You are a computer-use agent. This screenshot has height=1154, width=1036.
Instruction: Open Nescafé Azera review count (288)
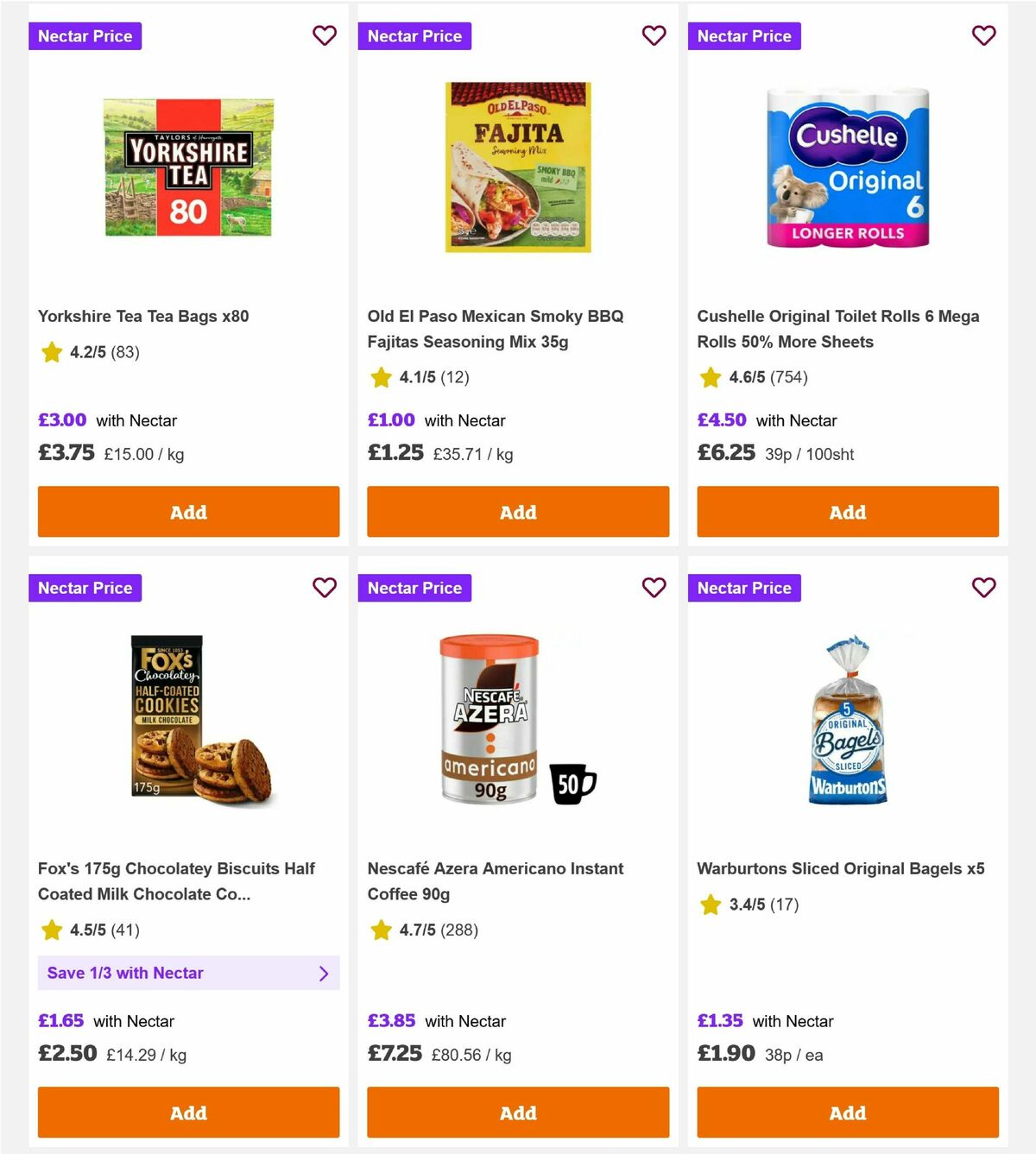459,930
